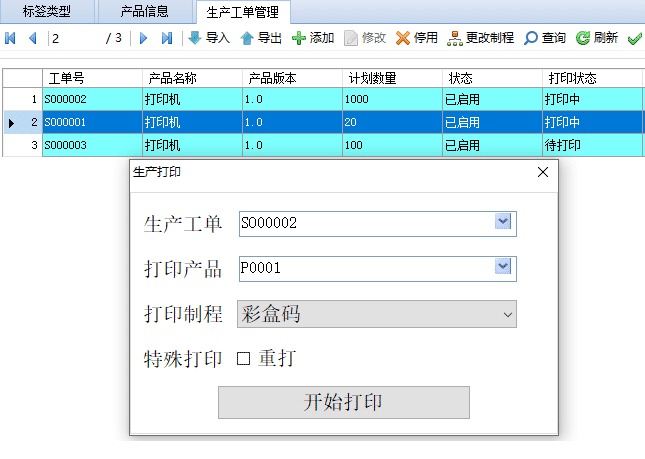Go to next page arrow
This screenshot has width=645, height=459.
143,38
